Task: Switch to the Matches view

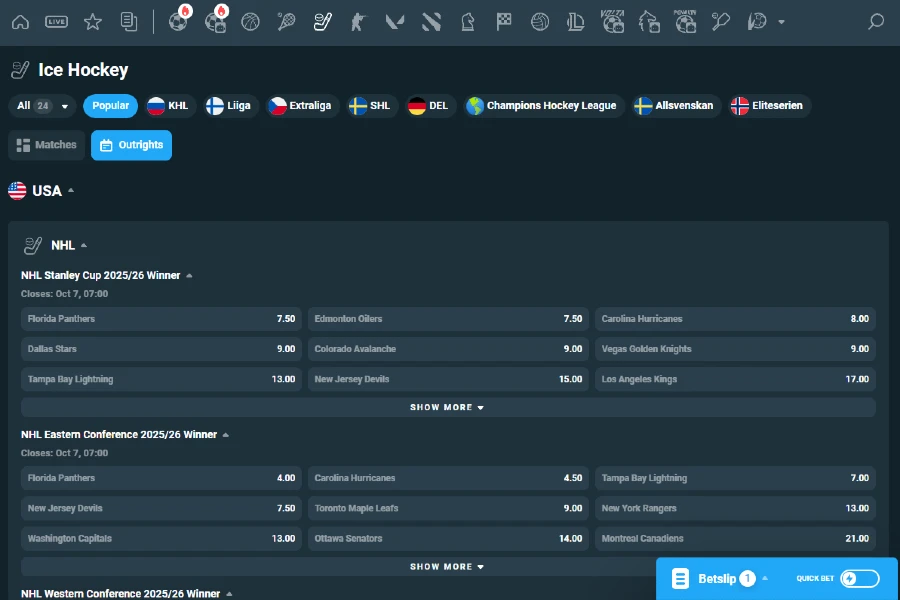Action: [46, 145]
